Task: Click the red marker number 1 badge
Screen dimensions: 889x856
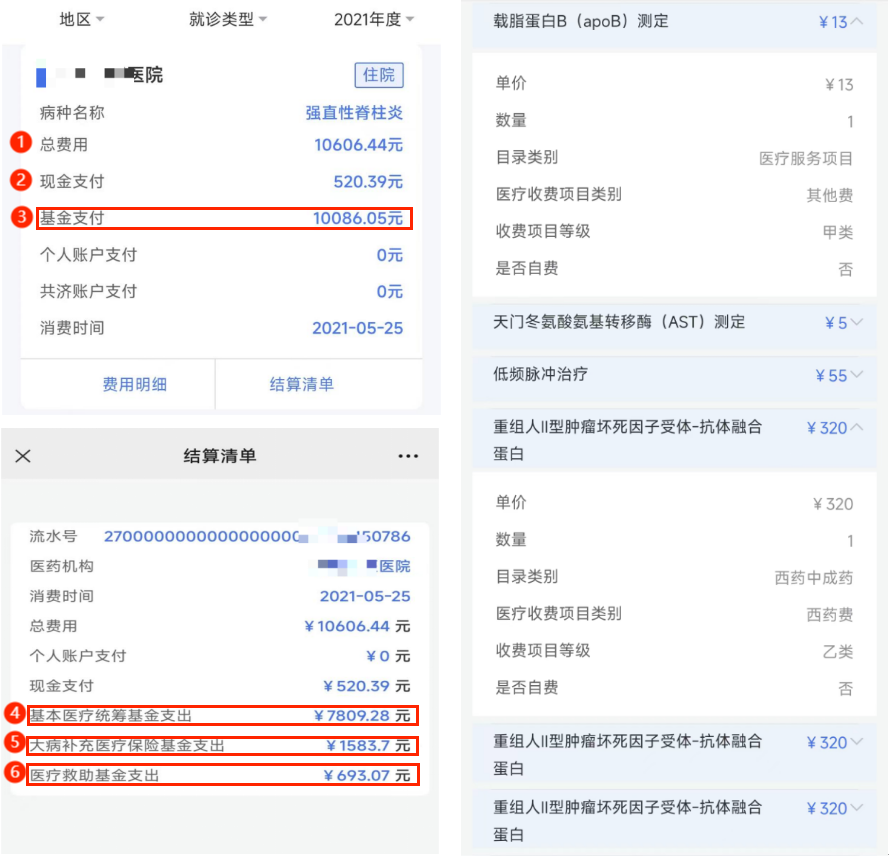Action: tap(20, 143)
